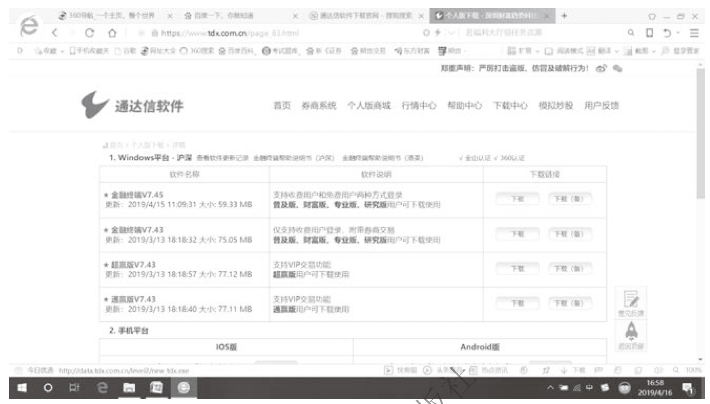Click 下载 button for 通赢版V7.43
Viewport: 710px width, 404px height.
pos(517,303)
